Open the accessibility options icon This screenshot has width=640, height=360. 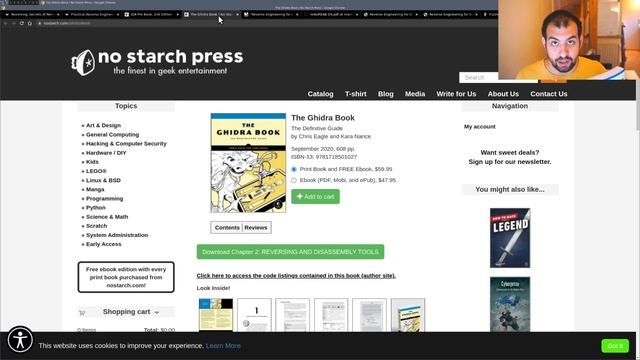(x=20, y=340)
